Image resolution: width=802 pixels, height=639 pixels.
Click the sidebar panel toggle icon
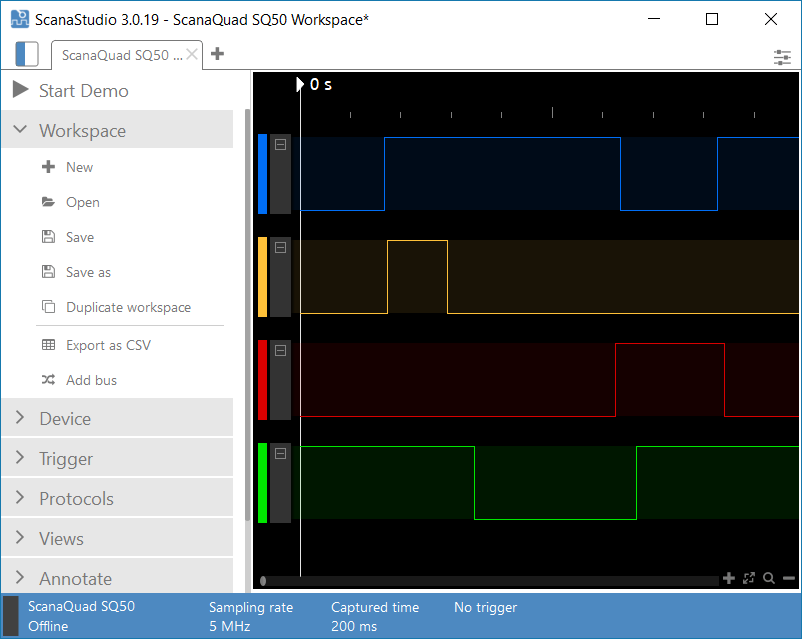click(28, 54)
